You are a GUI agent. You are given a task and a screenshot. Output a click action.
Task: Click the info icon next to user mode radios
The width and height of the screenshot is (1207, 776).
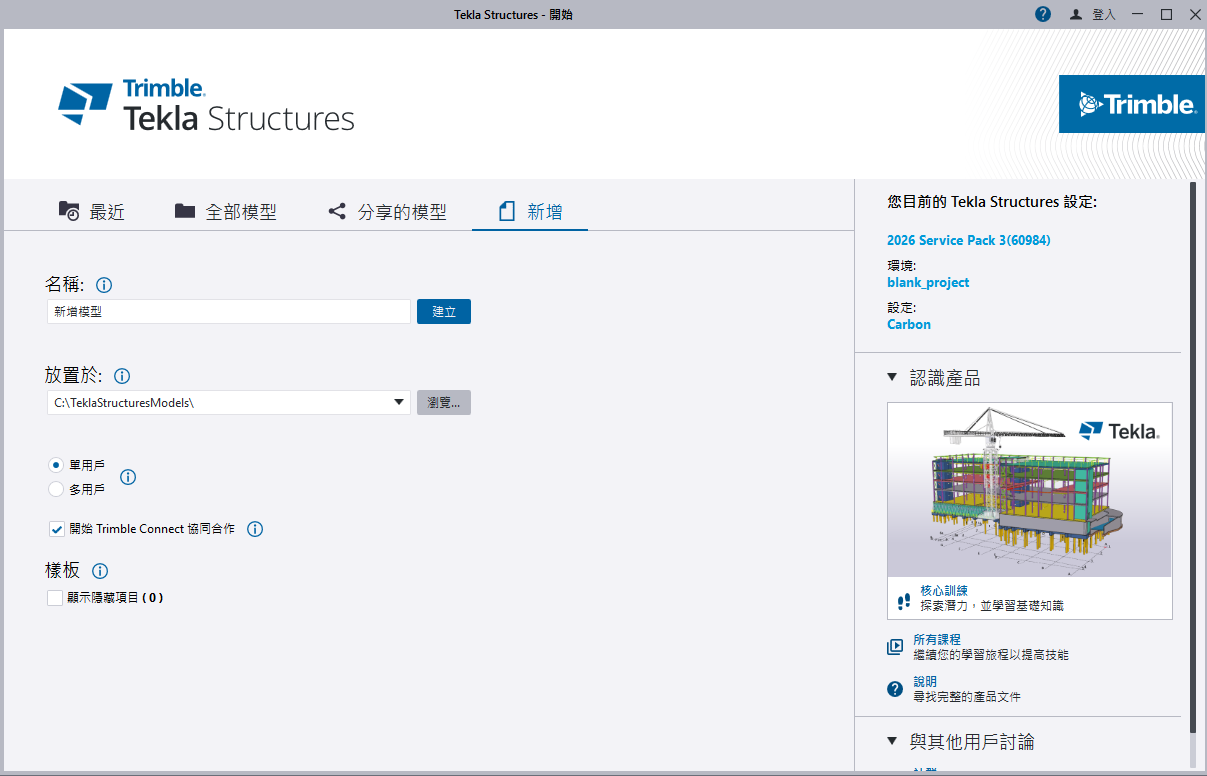(x=128, y=477)
